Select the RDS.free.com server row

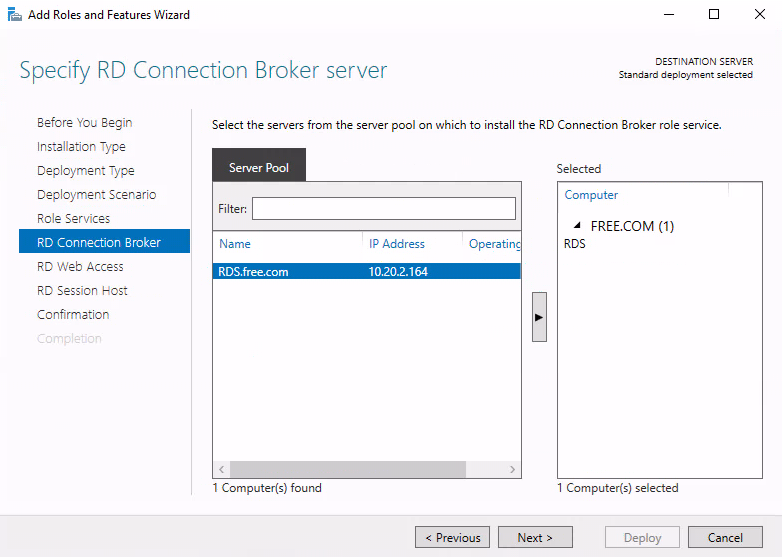point(367,271)
